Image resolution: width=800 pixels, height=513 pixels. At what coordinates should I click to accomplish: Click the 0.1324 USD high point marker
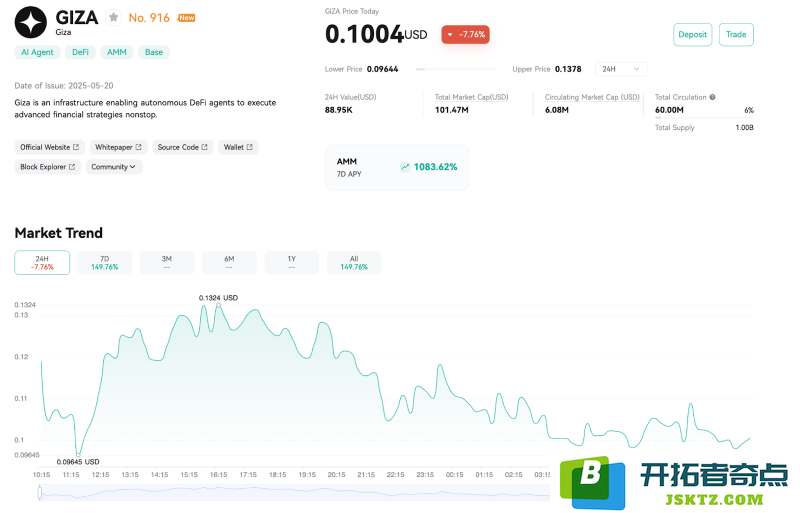tap(218, 305)
